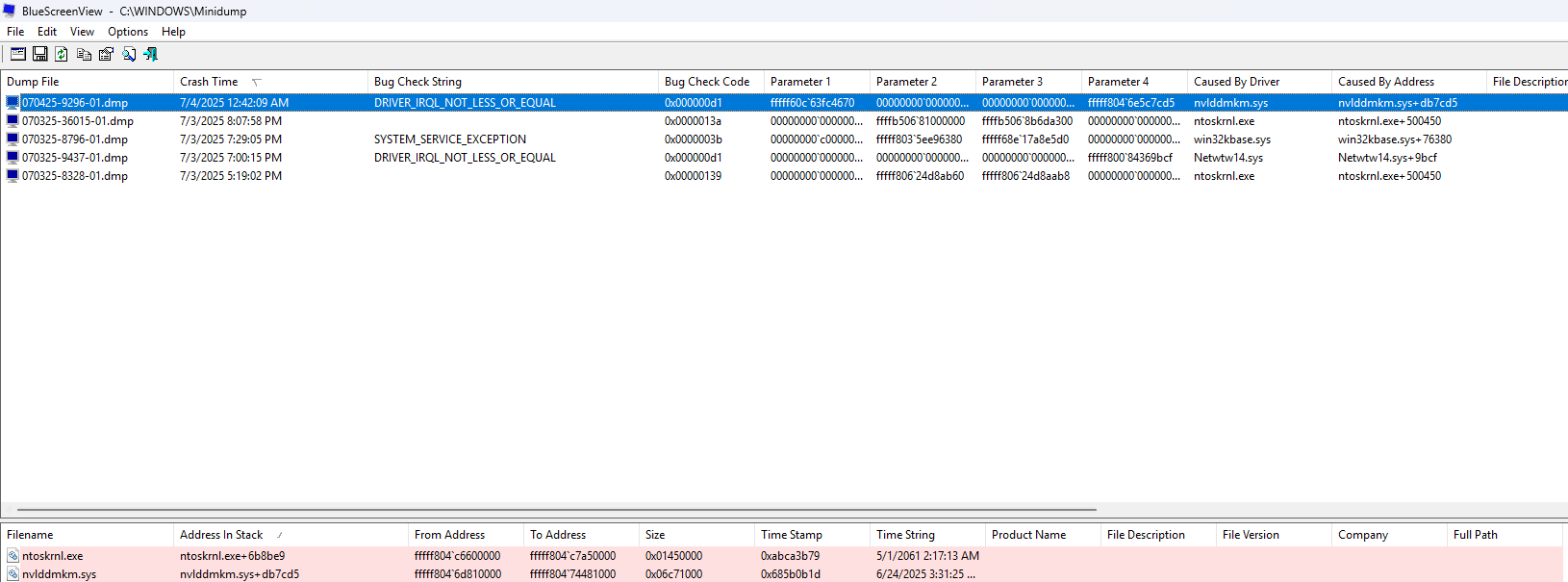Sort by the Bug Check Code column header
This screenshot has width=1568, height=582.
point(711,82)
